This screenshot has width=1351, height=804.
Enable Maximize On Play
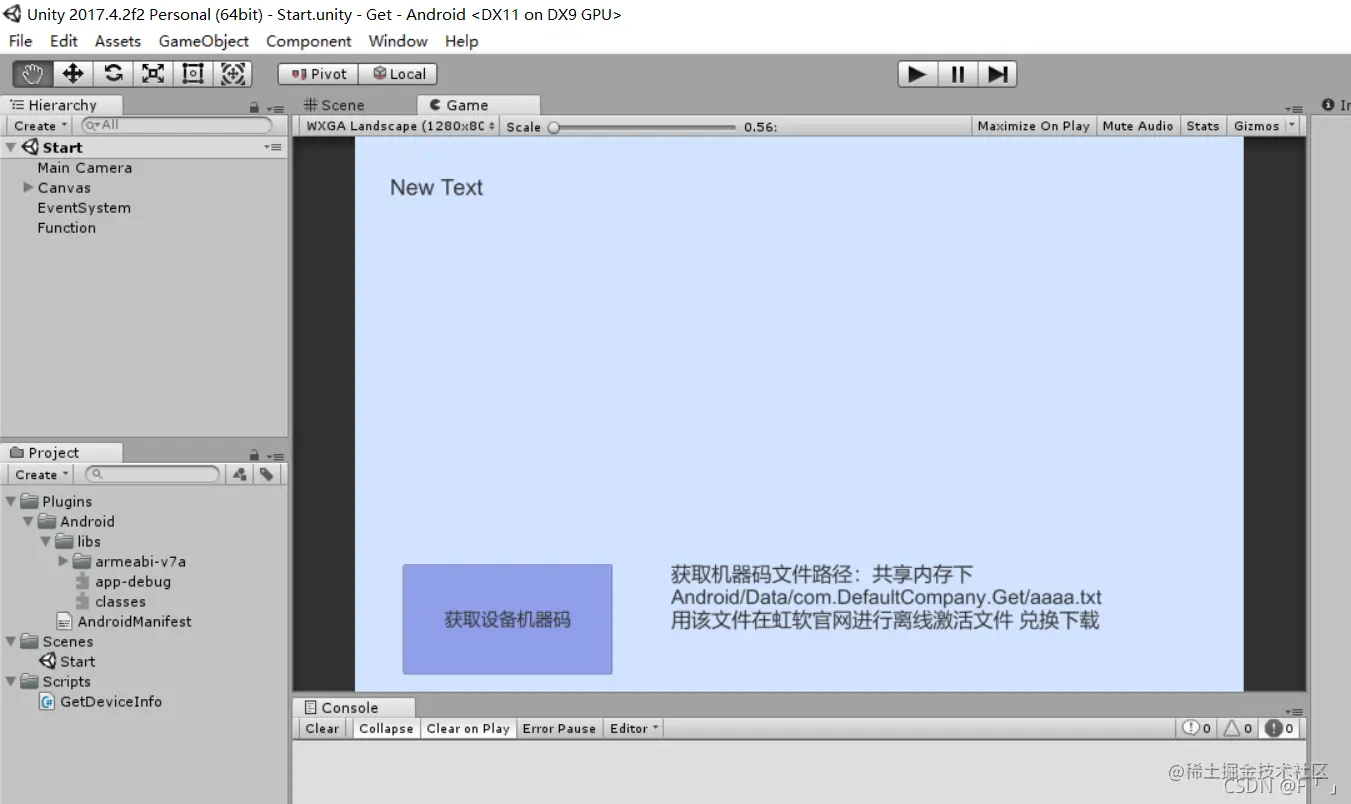pyautogui.click(x=1033, y=125)
